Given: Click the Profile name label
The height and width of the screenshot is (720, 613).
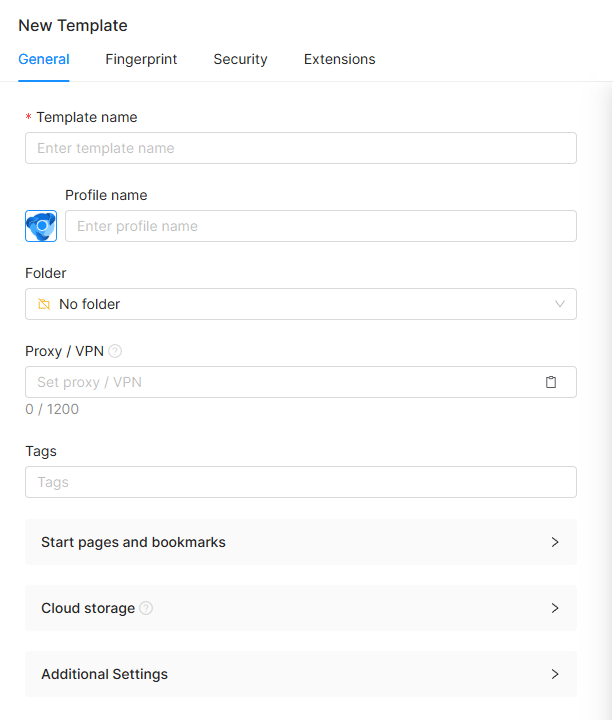Looking at the screenshot, I should coord(106,195).
